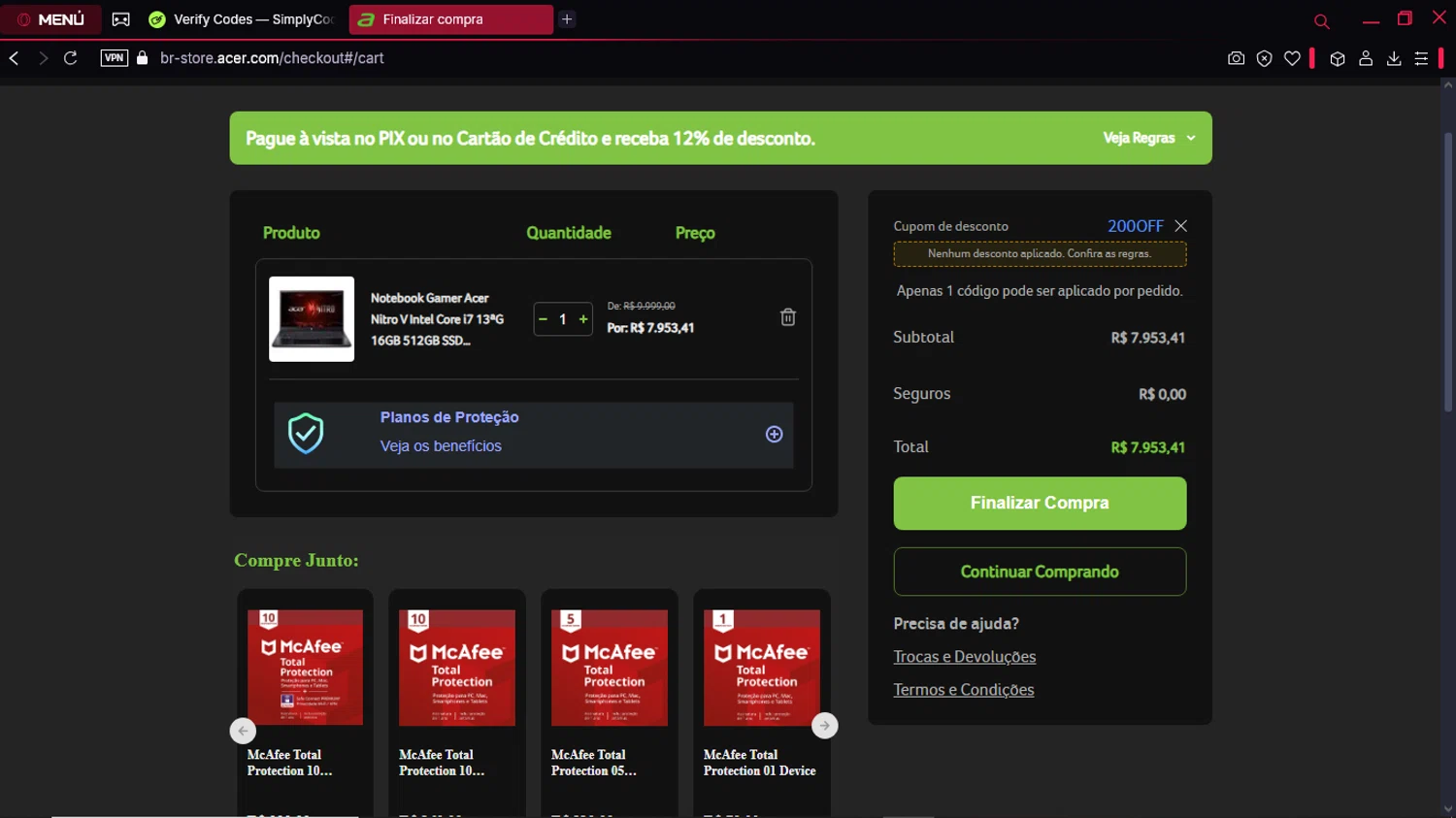Click the quantity value field
Image resolution: width=1456 pixels, height=818 pixels.
[x=563, y=319]
